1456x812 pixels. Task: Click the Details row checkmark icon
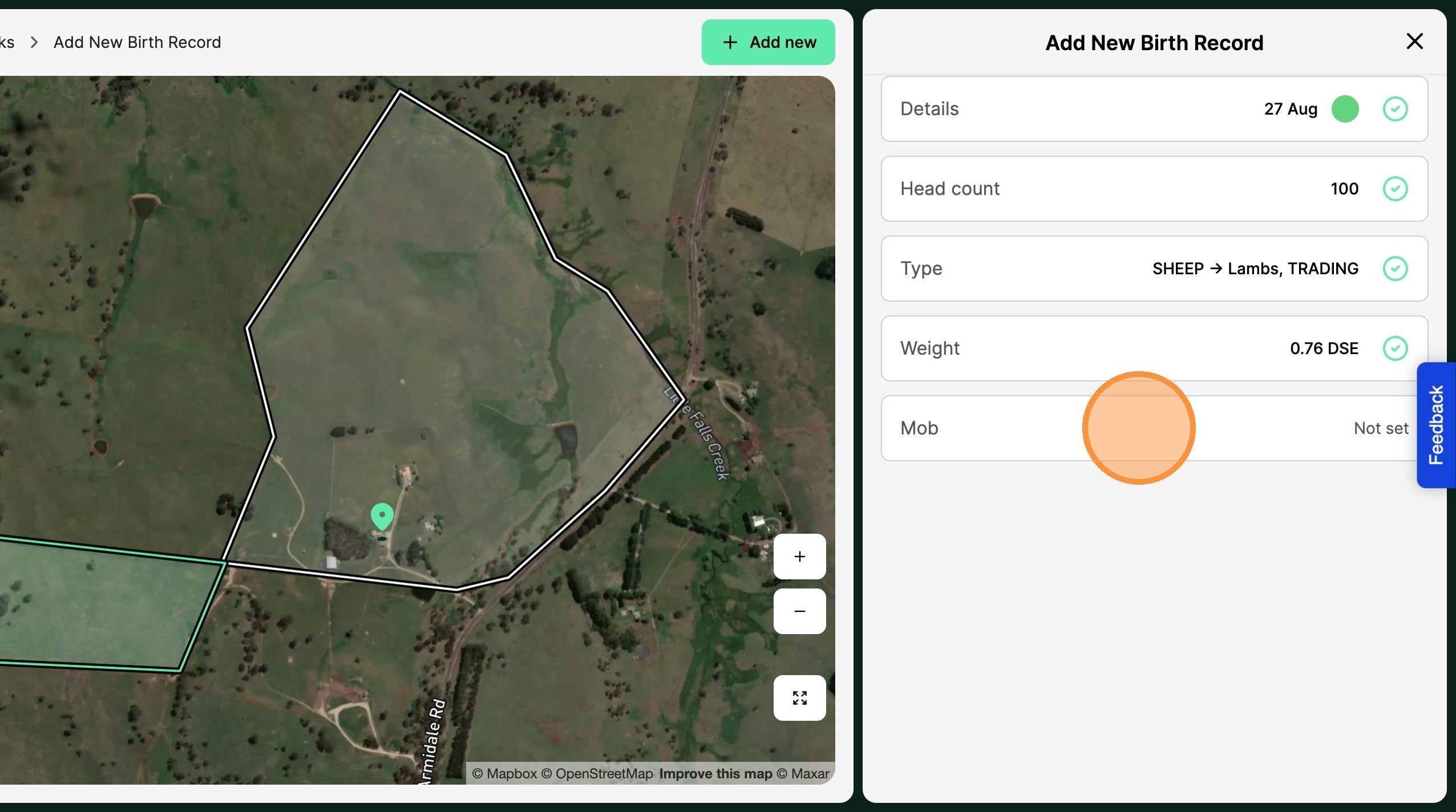coord(1395,109)
